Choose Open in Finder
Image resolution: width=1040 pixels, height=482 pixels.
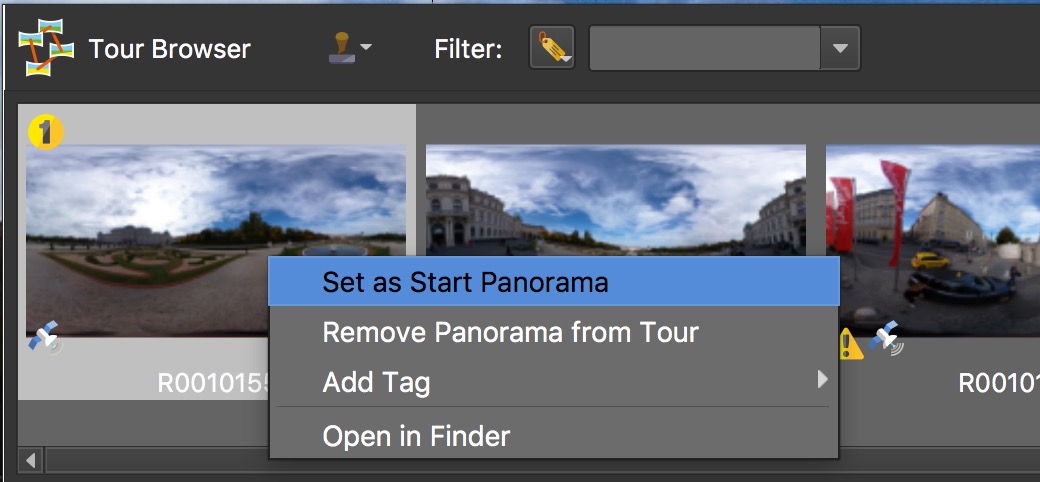click(x=416, y=436)
